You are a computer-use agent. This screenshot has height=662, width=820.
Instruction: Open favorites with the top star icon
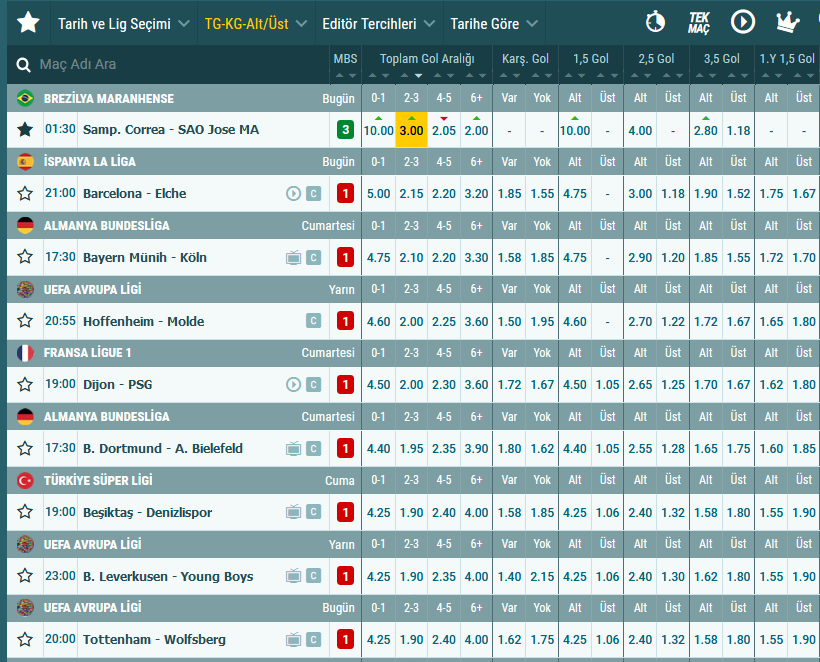click(x=28, y=23)
